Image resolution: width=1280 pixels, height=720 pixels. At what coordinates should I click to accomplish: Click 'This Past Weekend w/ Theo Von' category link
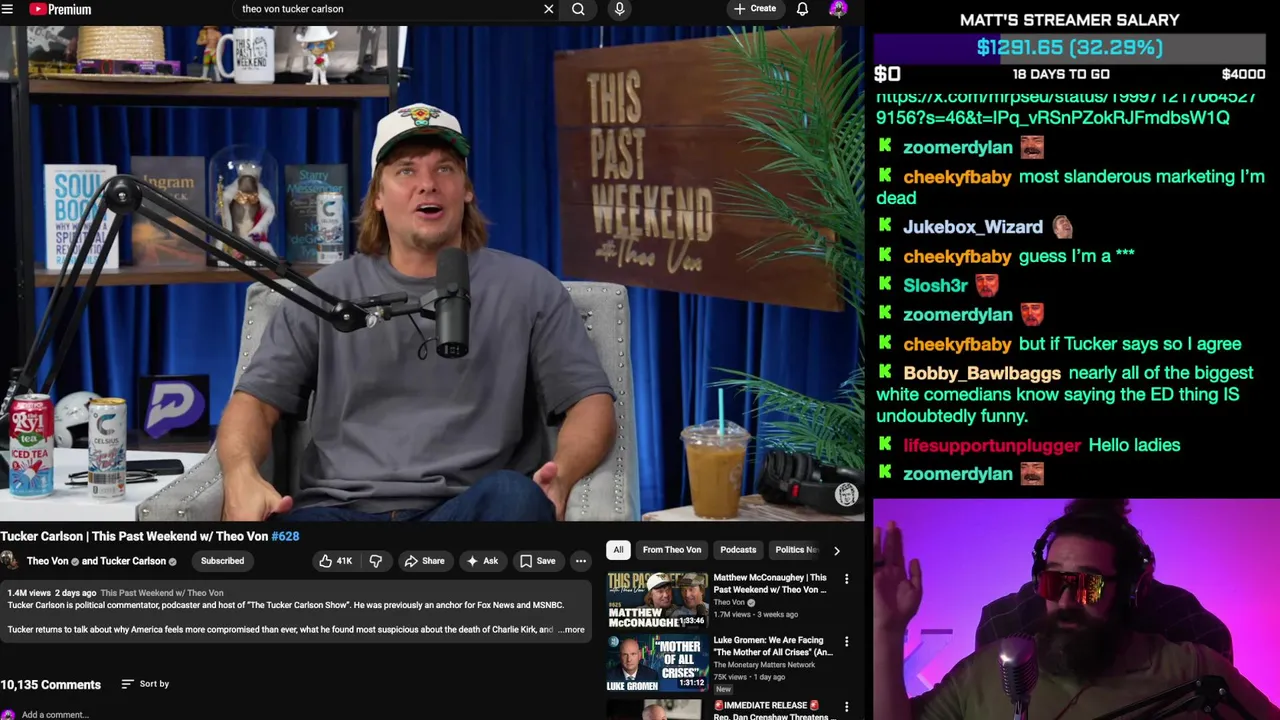click(x=161, y=593)
